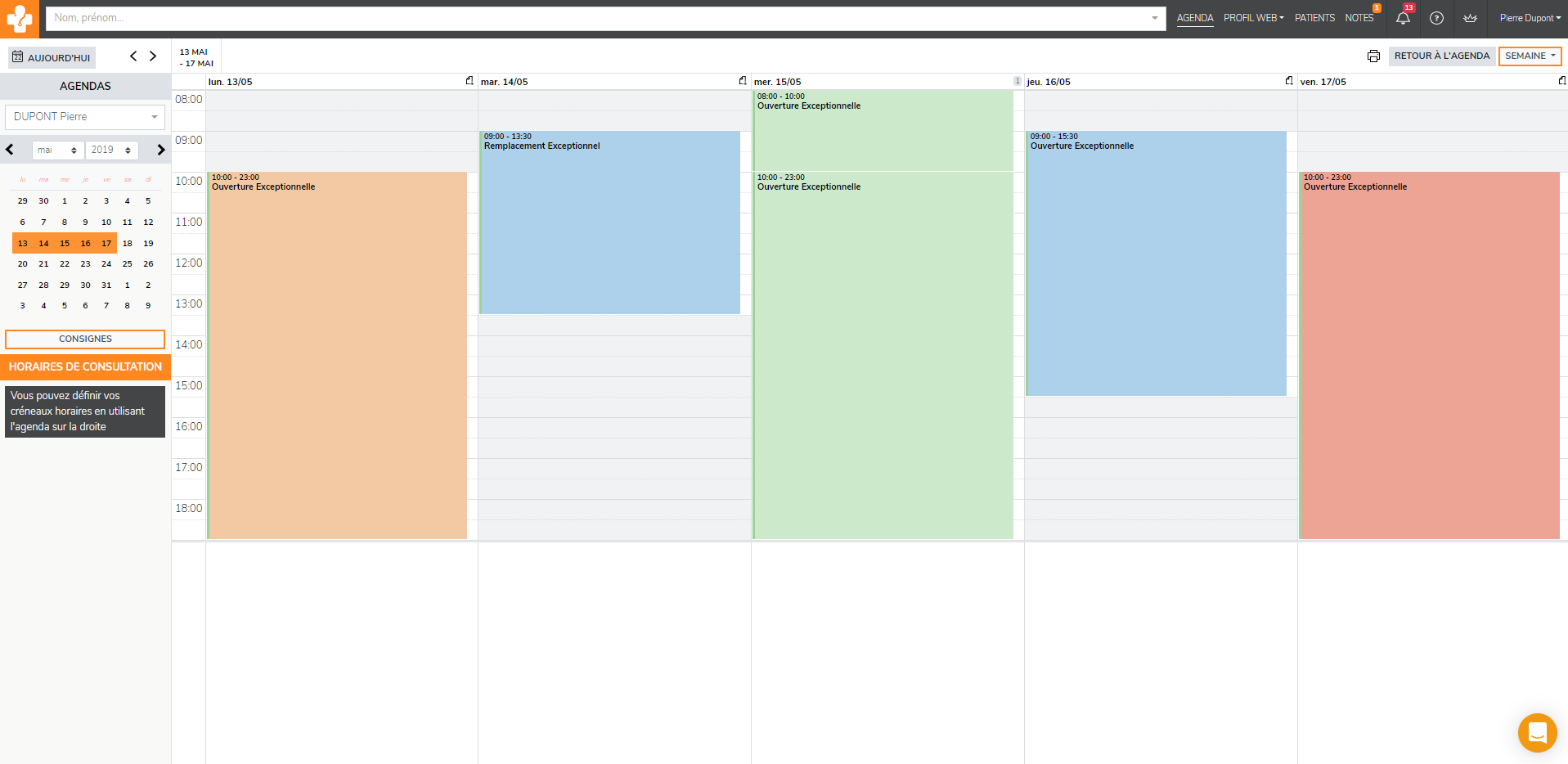Image resolution: width=1568 pixels, height=764 pixels.
Task: Open the month selector showing mai
Action: [x=57, y=151]
